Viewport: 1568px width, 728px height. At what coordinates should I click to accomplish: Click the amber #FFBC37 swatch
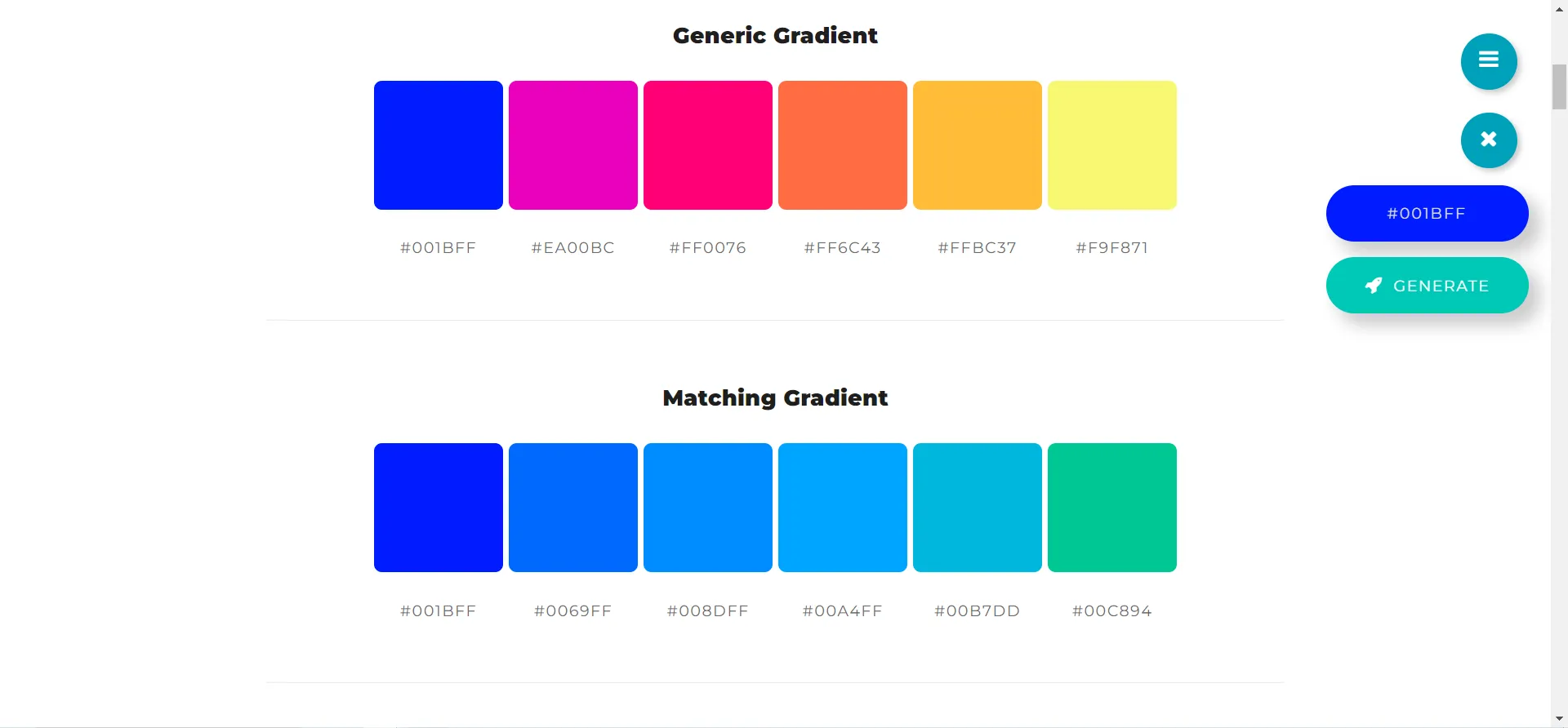(x=978, y=145)
